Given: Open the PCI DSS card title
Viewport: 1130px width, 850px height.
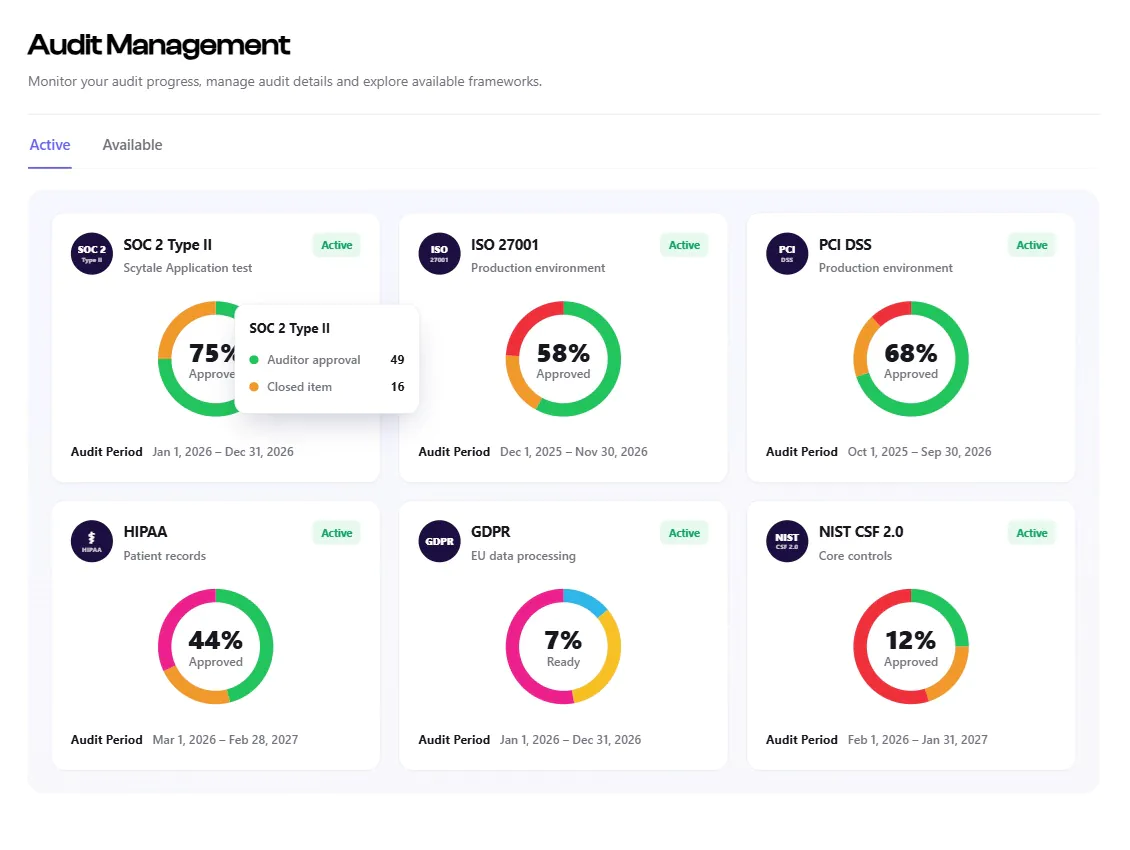Looking at the screenshot, I should (845, 245).
